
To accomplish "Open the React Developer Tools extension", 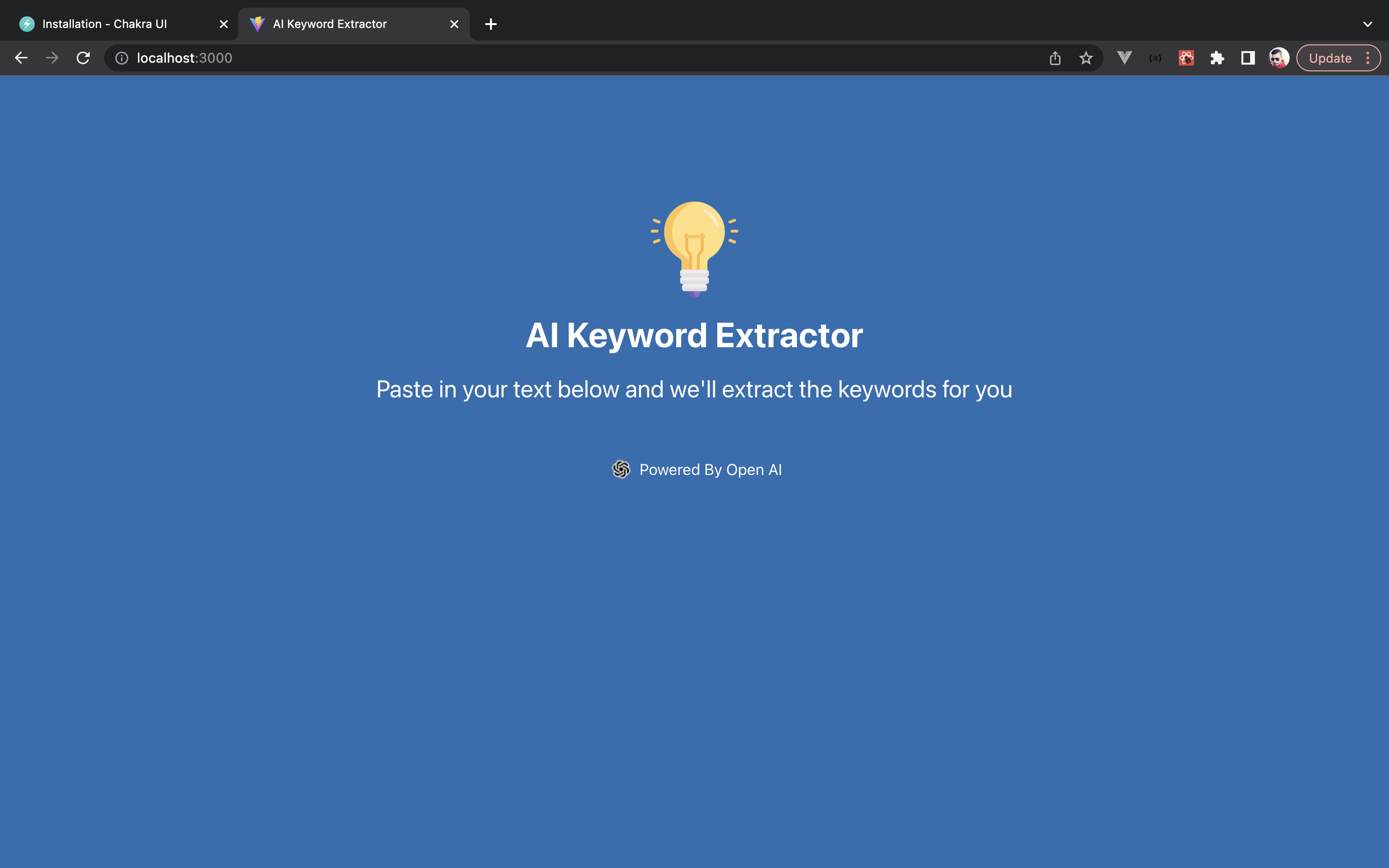I will pyautogui.click(x=1186, y=57).
